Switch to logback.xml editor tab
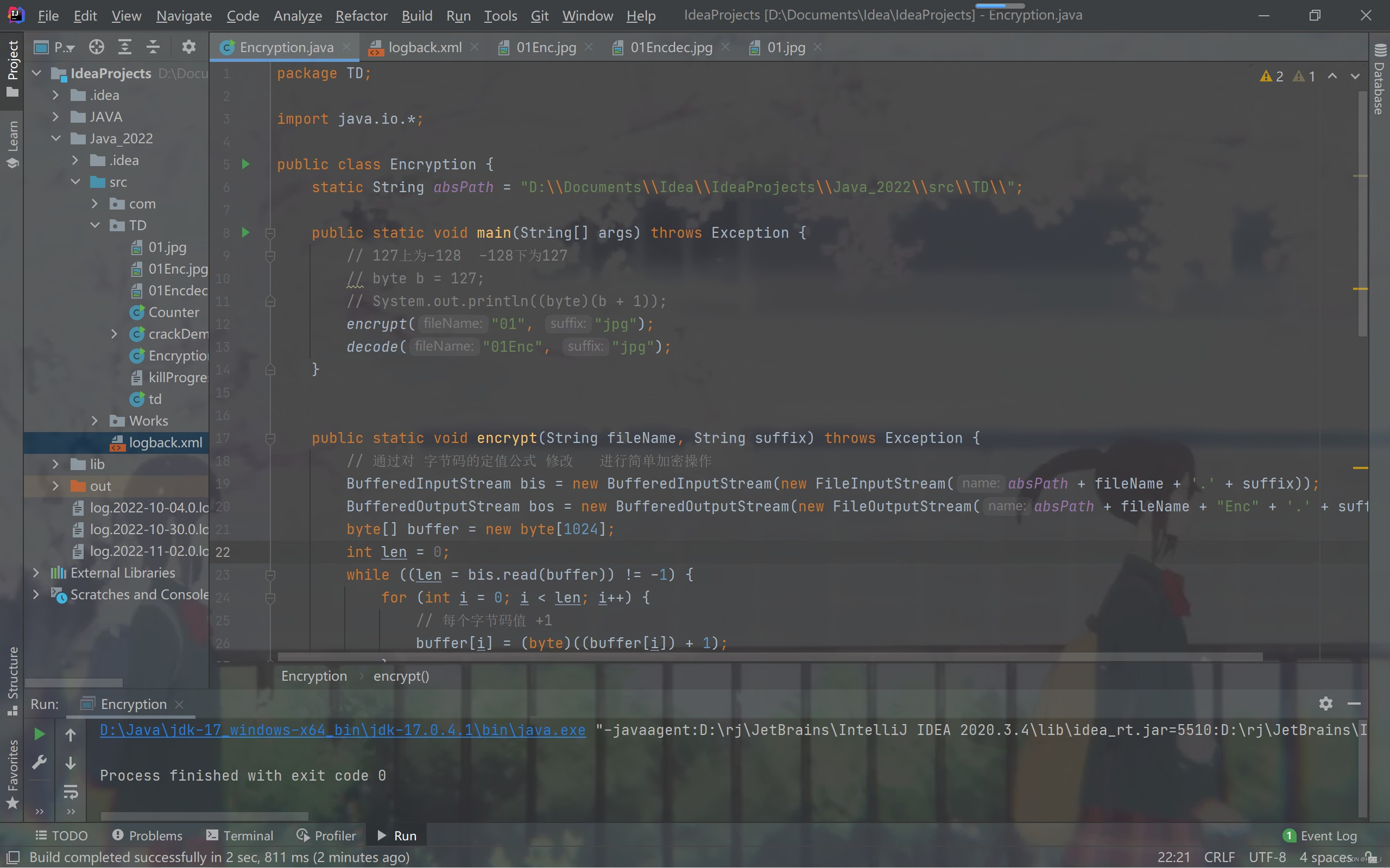The width and height of the screenshot is (1390, 868). [424, 47]
